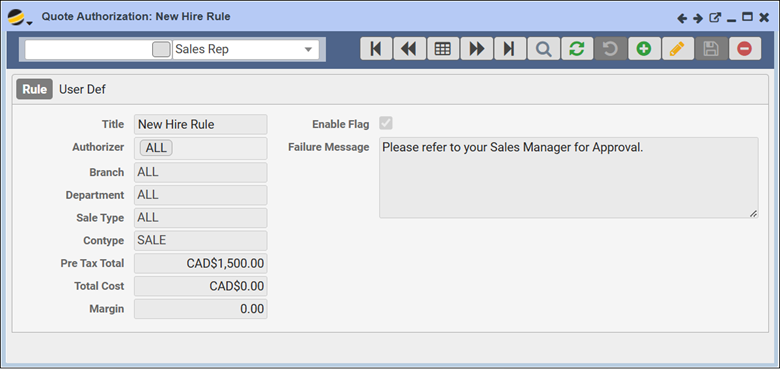Refresh the record with green arrows
Viewport: 780px width, 369px height.
(577, 49)
